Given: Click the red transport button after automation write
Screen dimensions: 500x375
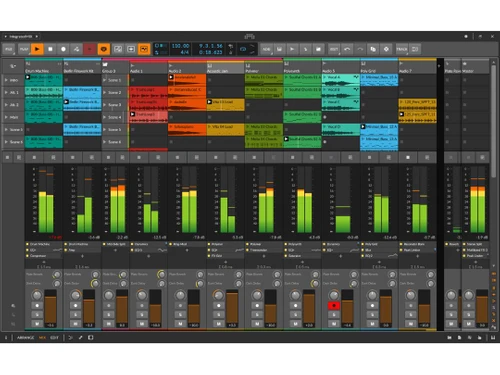Looking at the screenshot, I should (x=90, y=49).
